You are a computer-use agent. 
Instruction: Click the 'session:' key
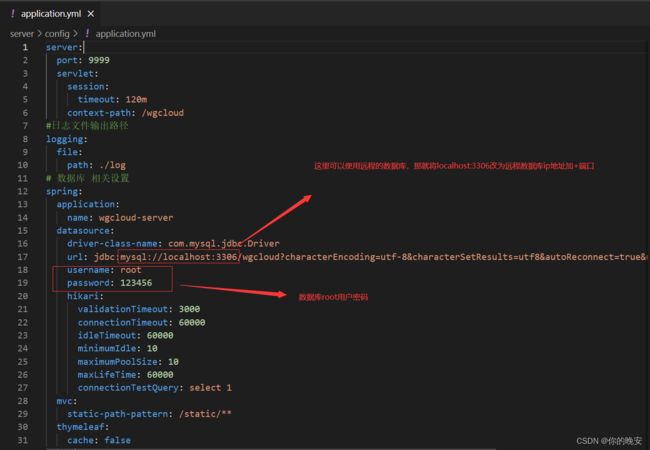(x=88, y=87)
